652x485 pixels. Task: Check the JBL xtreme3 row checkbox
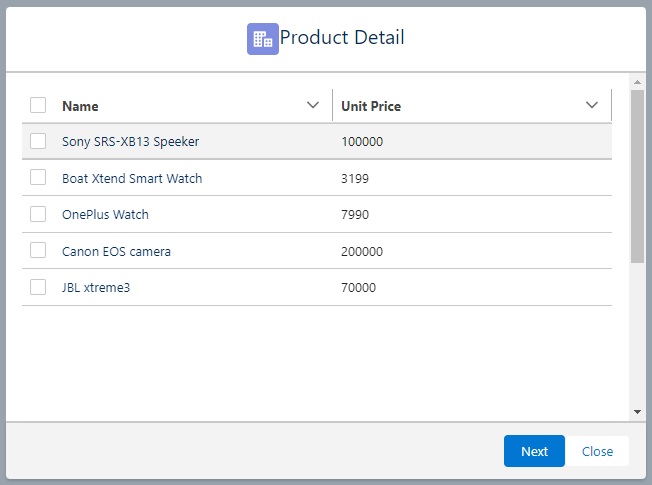[38, 287]
